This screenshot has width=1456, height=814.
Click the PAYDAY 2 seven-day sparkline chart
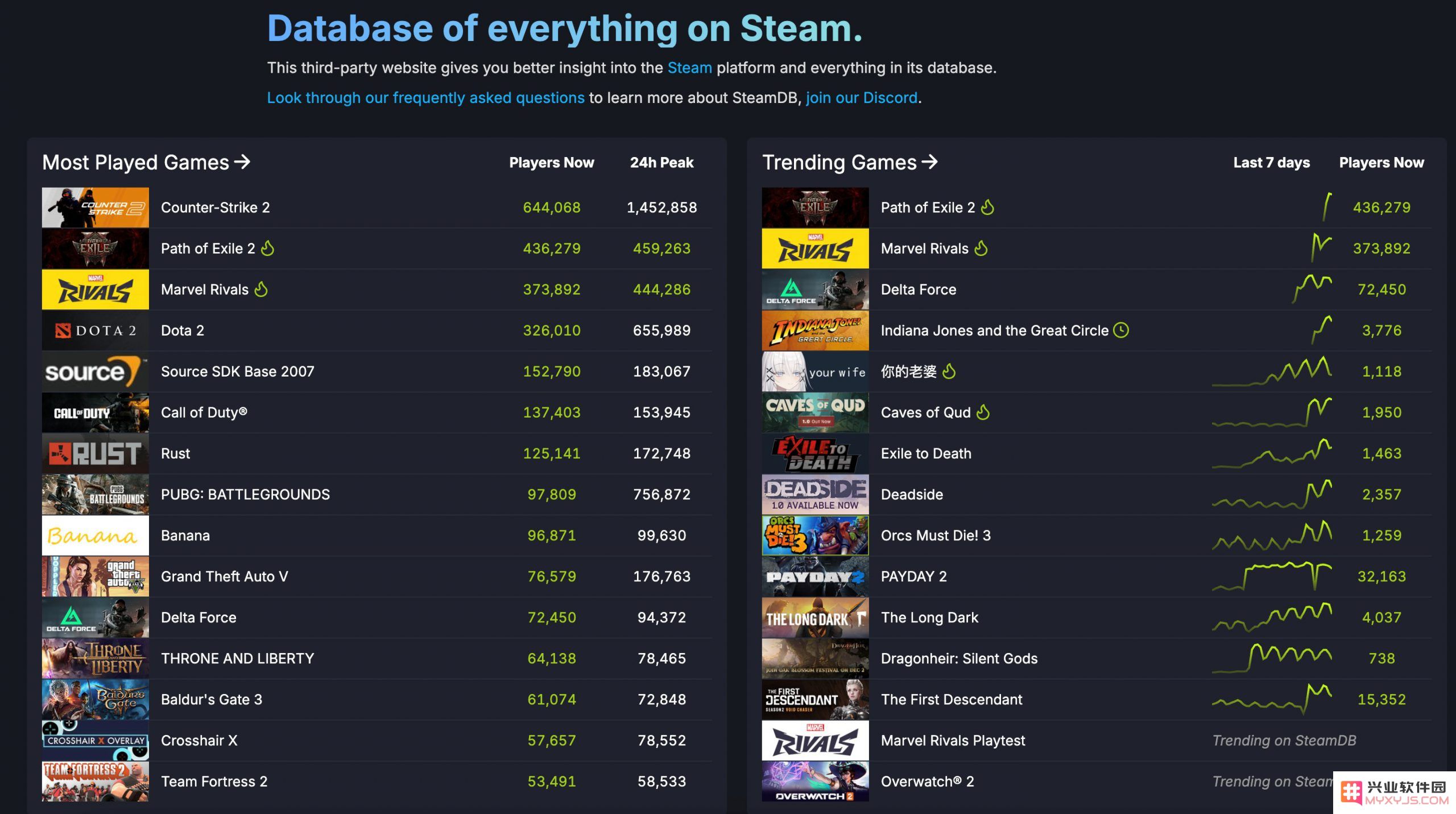pos(1272,576)
